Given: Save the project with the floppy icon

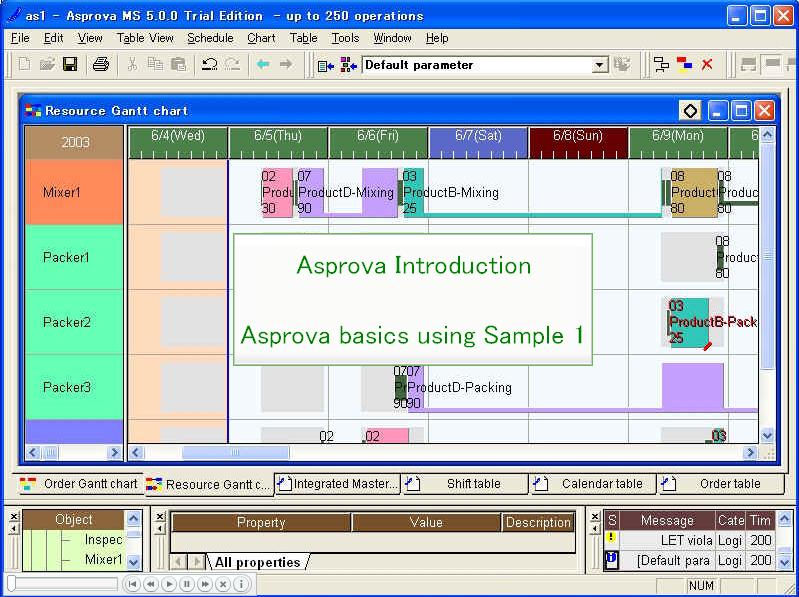Looking at the screenshot, I should (70, 64).
